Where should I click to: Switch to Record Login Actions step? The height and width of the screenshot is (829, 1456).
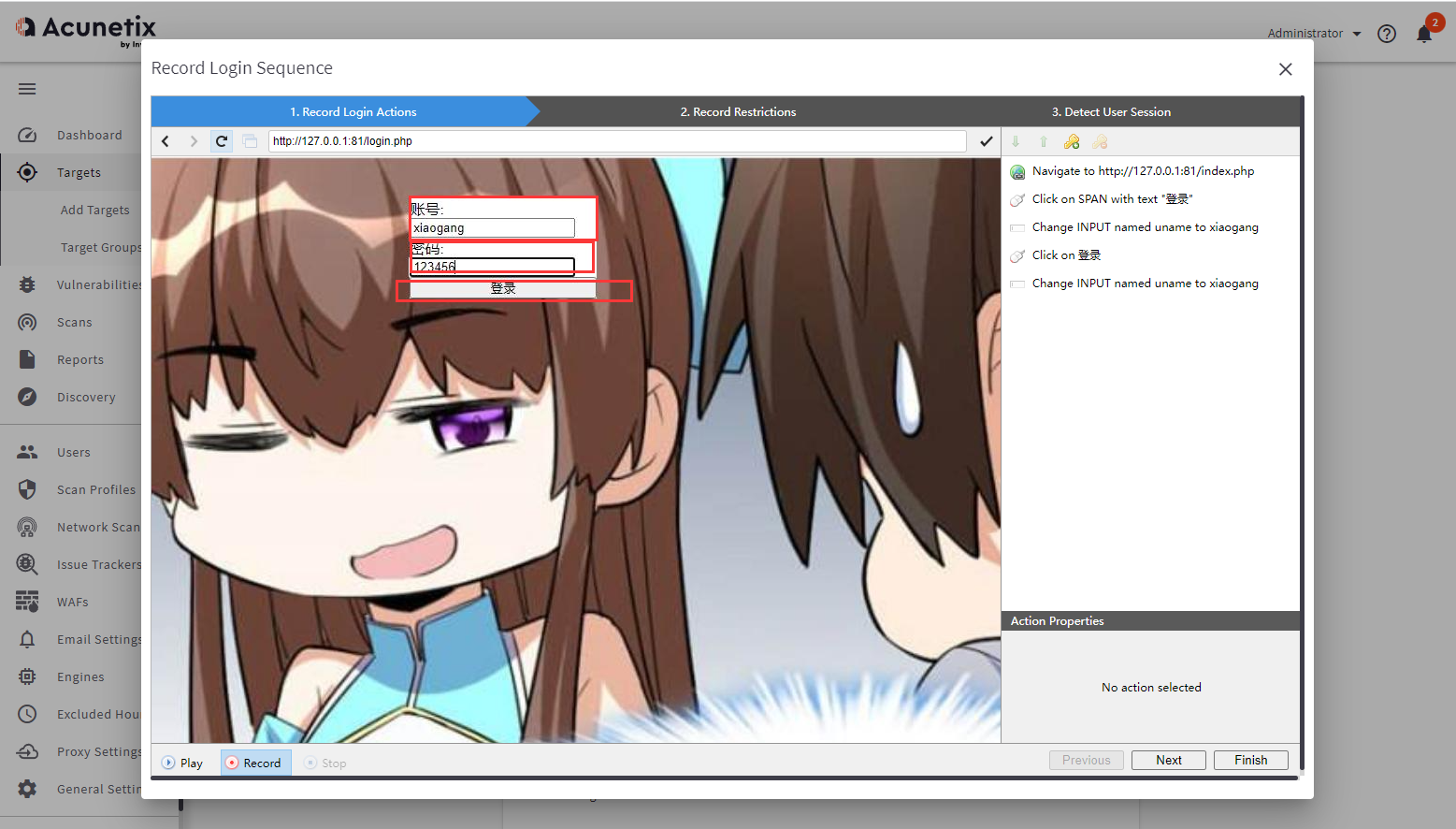pyautogui.click(x=344, y=111)
